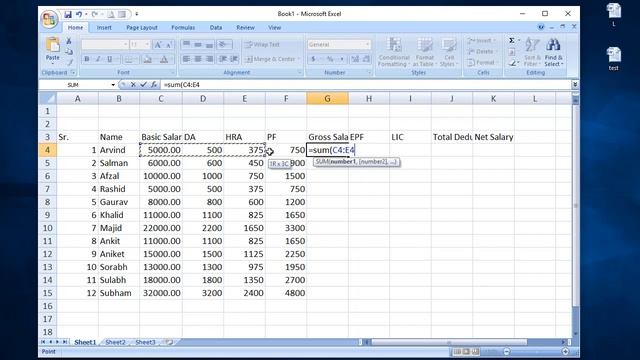Select row 10 header
This screenshot has width=640, height=360.
[x=47, y=228]
